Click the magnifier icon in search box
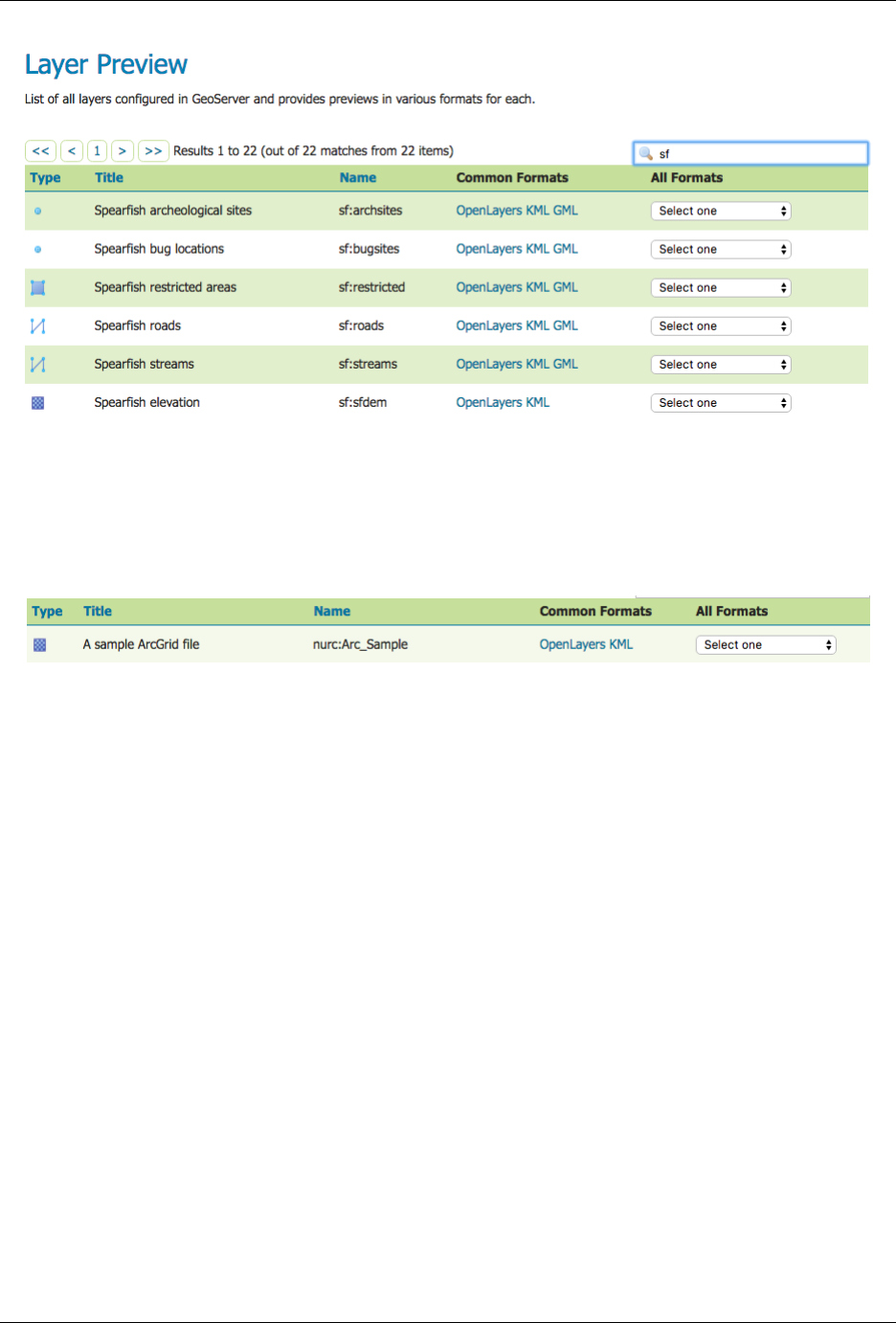 pos(646,153)
